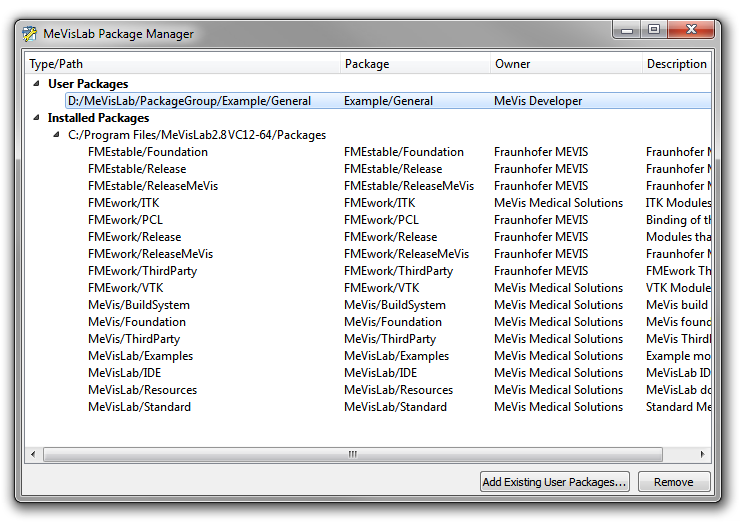This screenshot has height=522, width=740.
Task: Collapse the Installed Packages group
Action: [x=37, y=118]
